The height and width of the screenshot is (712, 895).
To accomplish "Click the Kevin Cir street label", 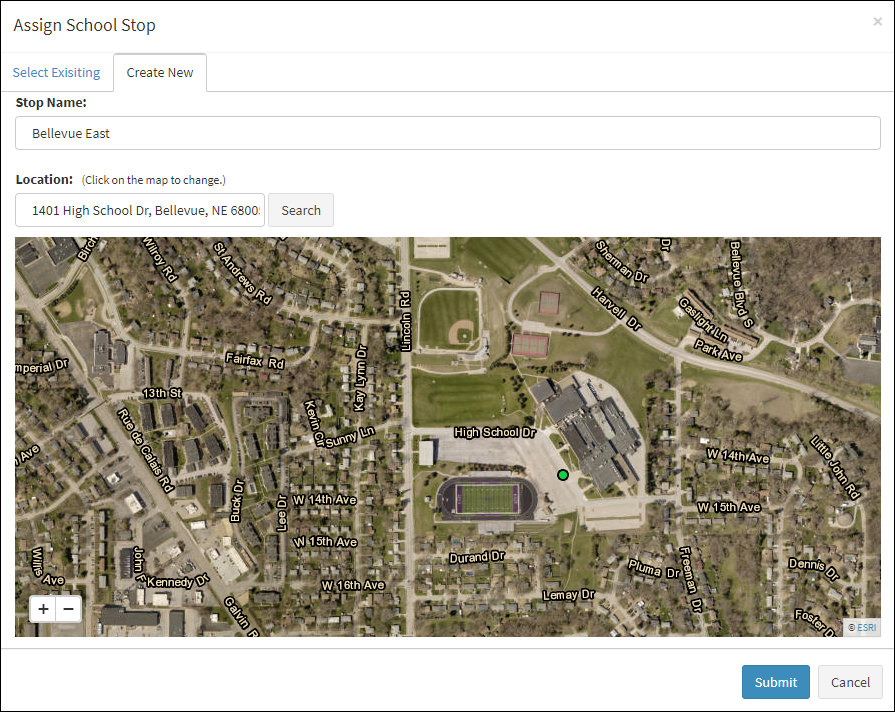I will coord(314,423).
